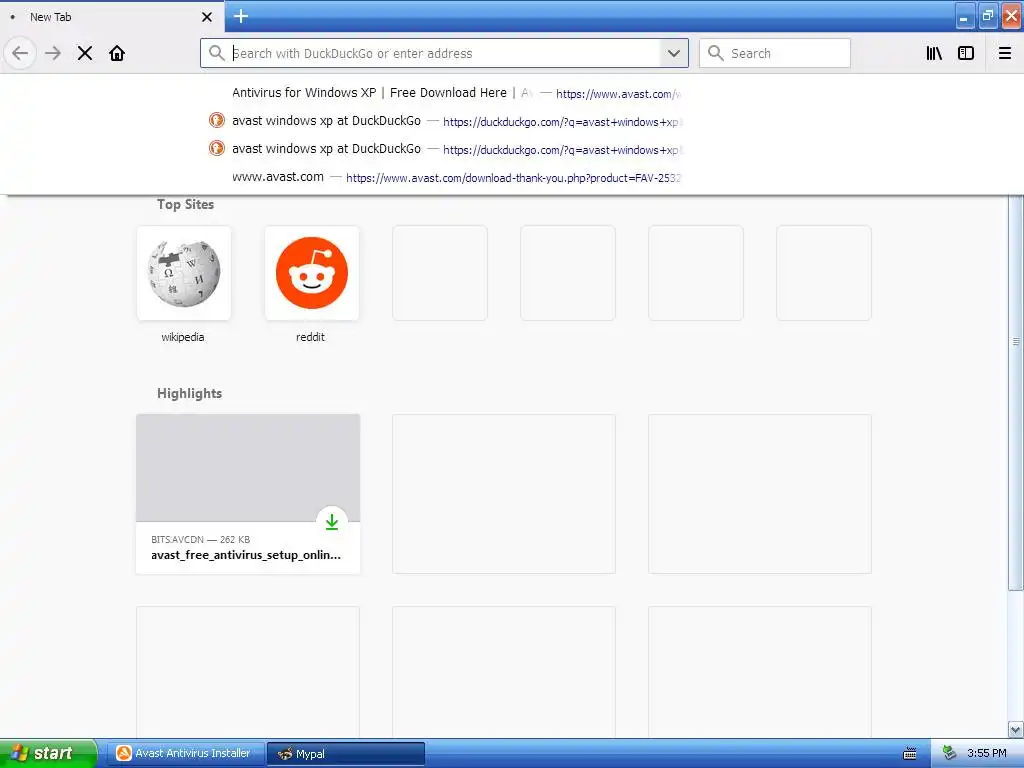The image size is (1024, 768).
Task: Click inside the Search box
Action: pyautogui.click(x=775, y=53)
